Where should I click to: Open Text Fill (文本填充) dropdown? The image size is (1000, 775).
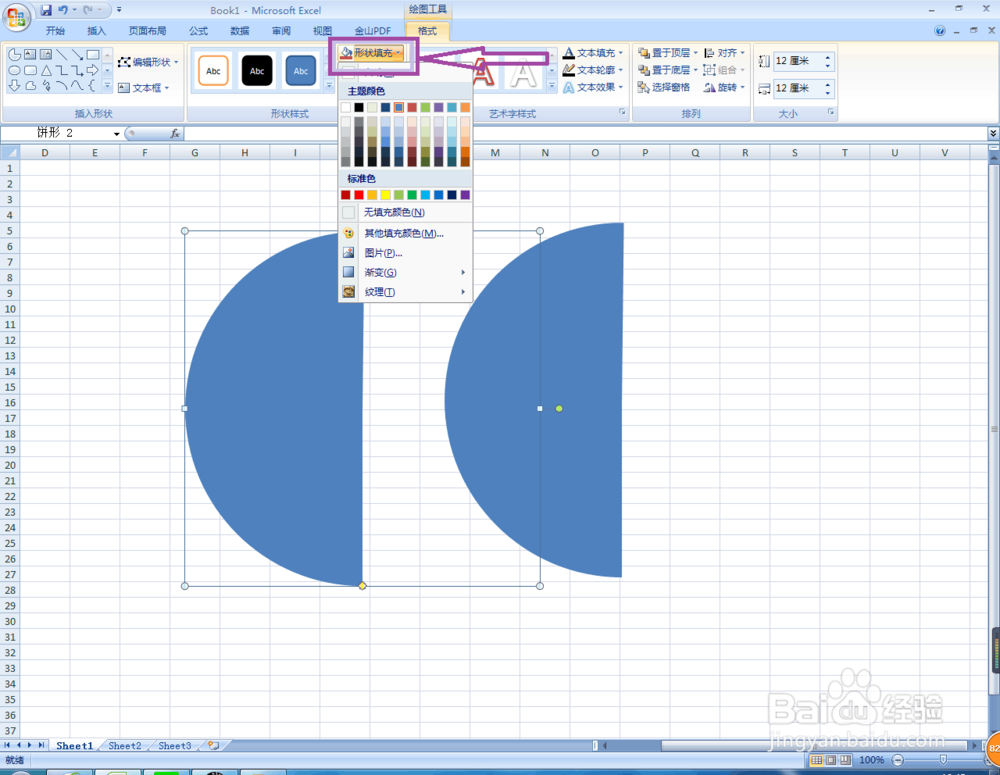[593, 53]
